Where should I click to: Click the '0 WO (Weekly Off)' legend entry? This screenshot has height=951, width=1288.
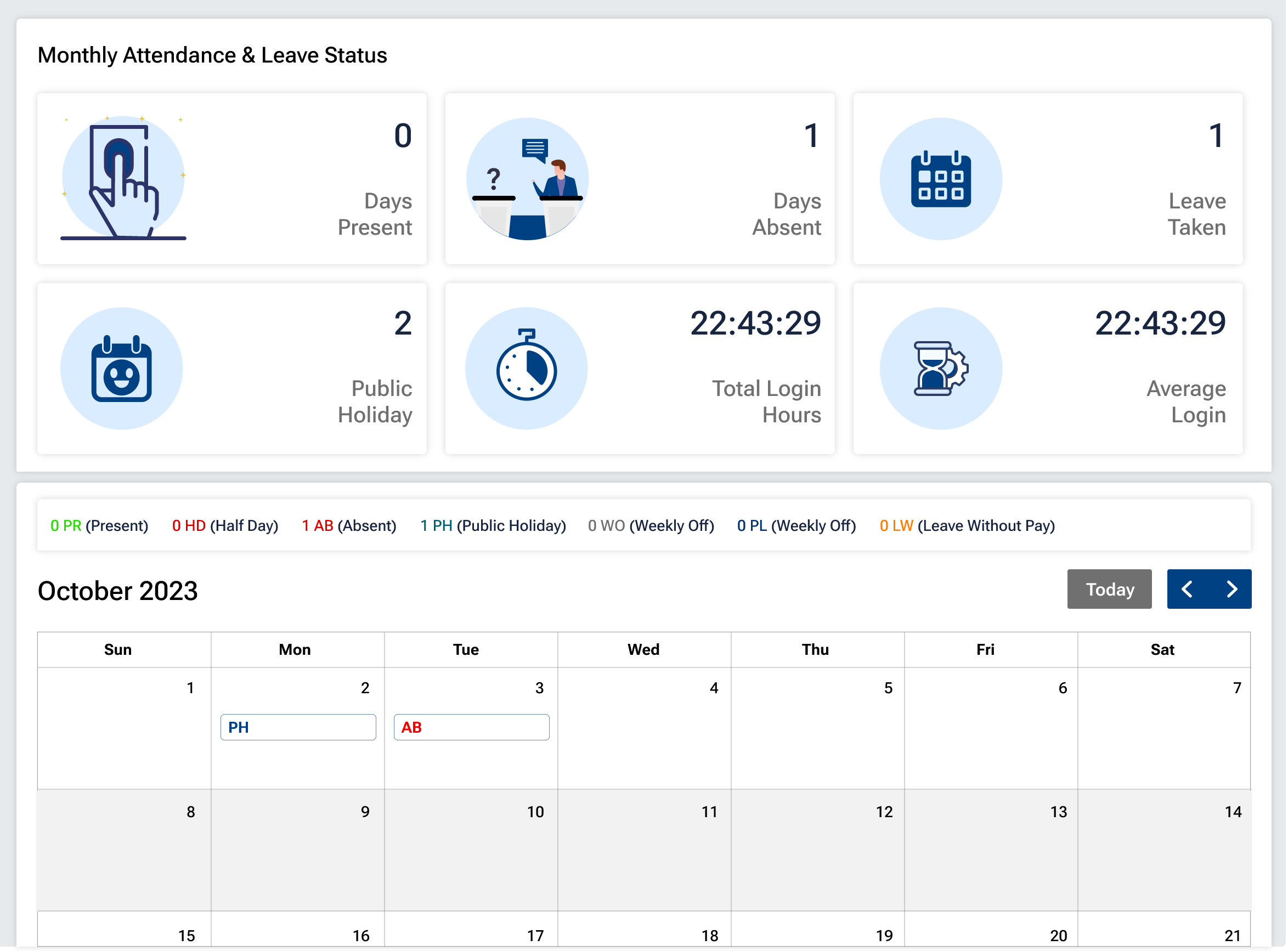click(652, 526)
